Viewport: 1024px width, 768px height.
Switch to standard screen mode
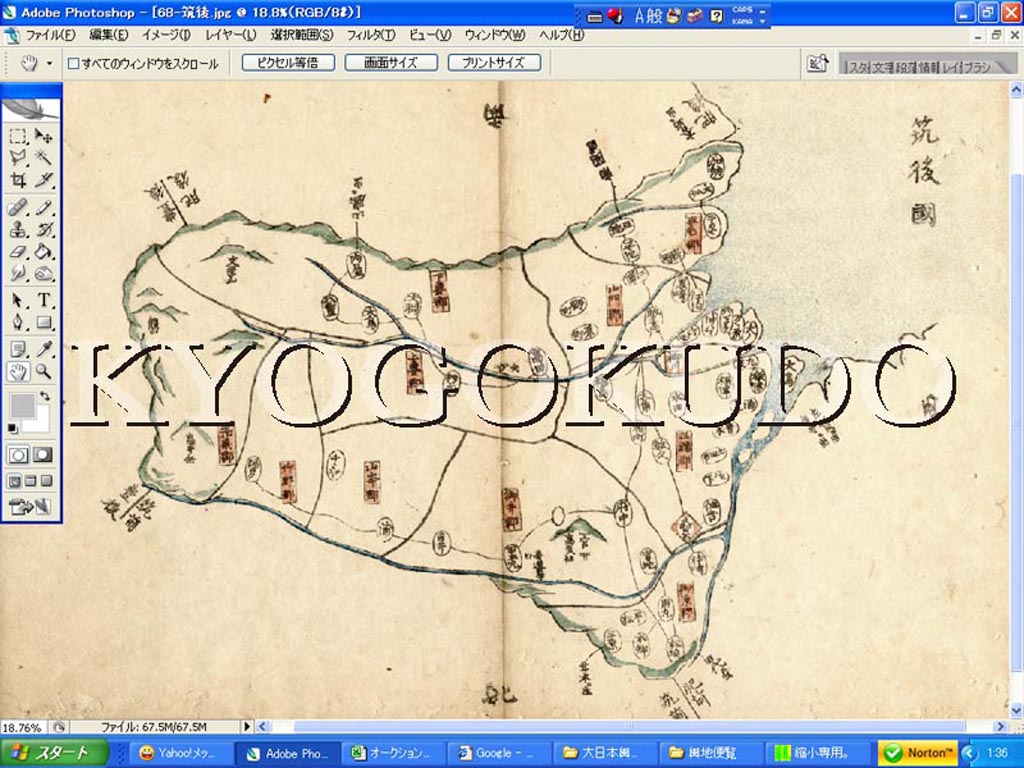(x=14, y=481)
